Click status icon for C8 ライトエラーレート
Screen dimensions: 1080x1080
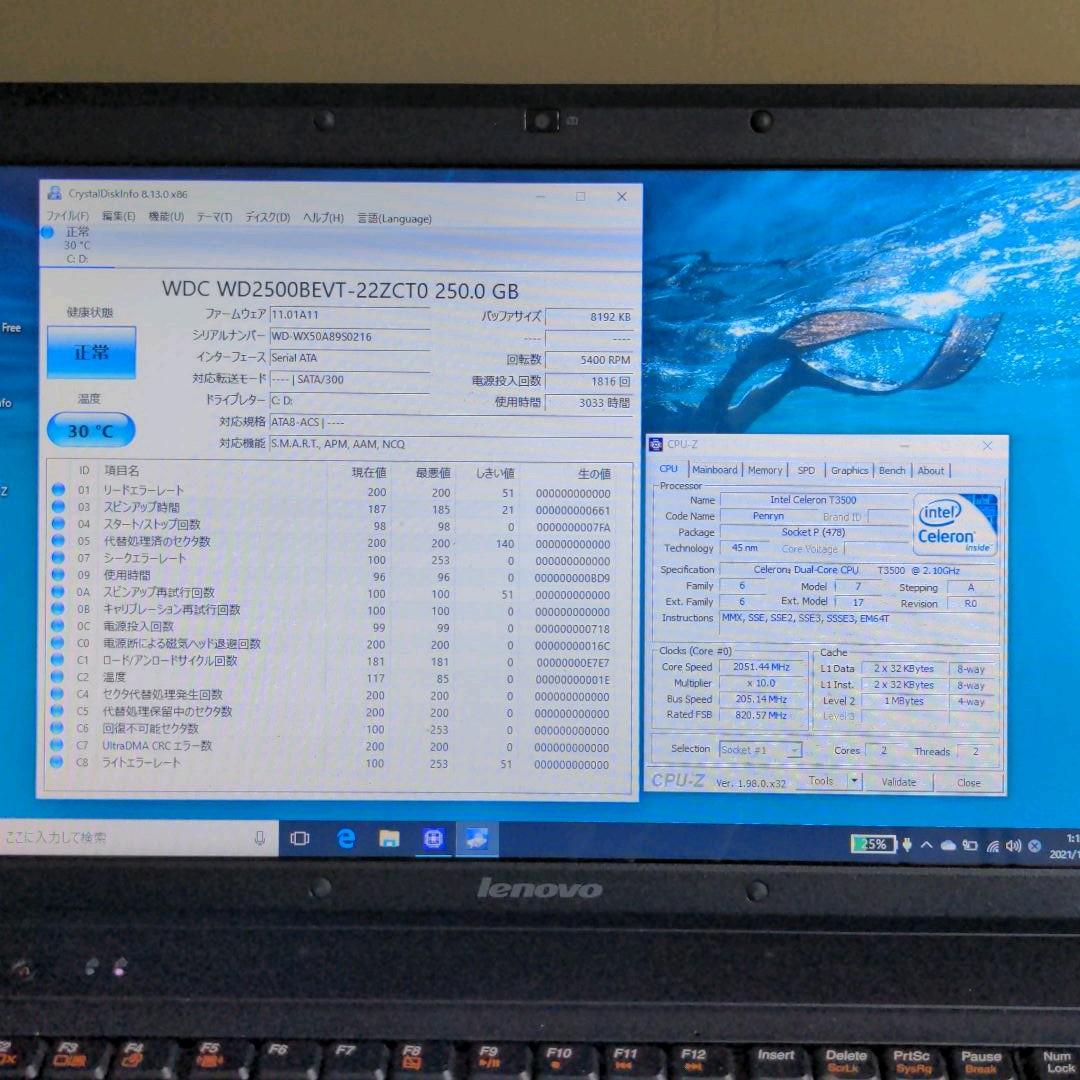tap(57, 762)
